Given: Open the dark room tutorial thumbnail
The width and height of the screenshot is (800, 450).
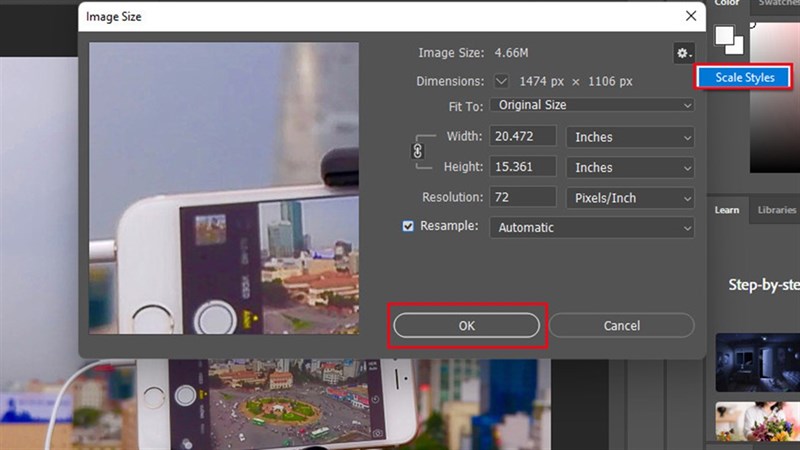Looking at the screenshot, I should pos(758,362).
